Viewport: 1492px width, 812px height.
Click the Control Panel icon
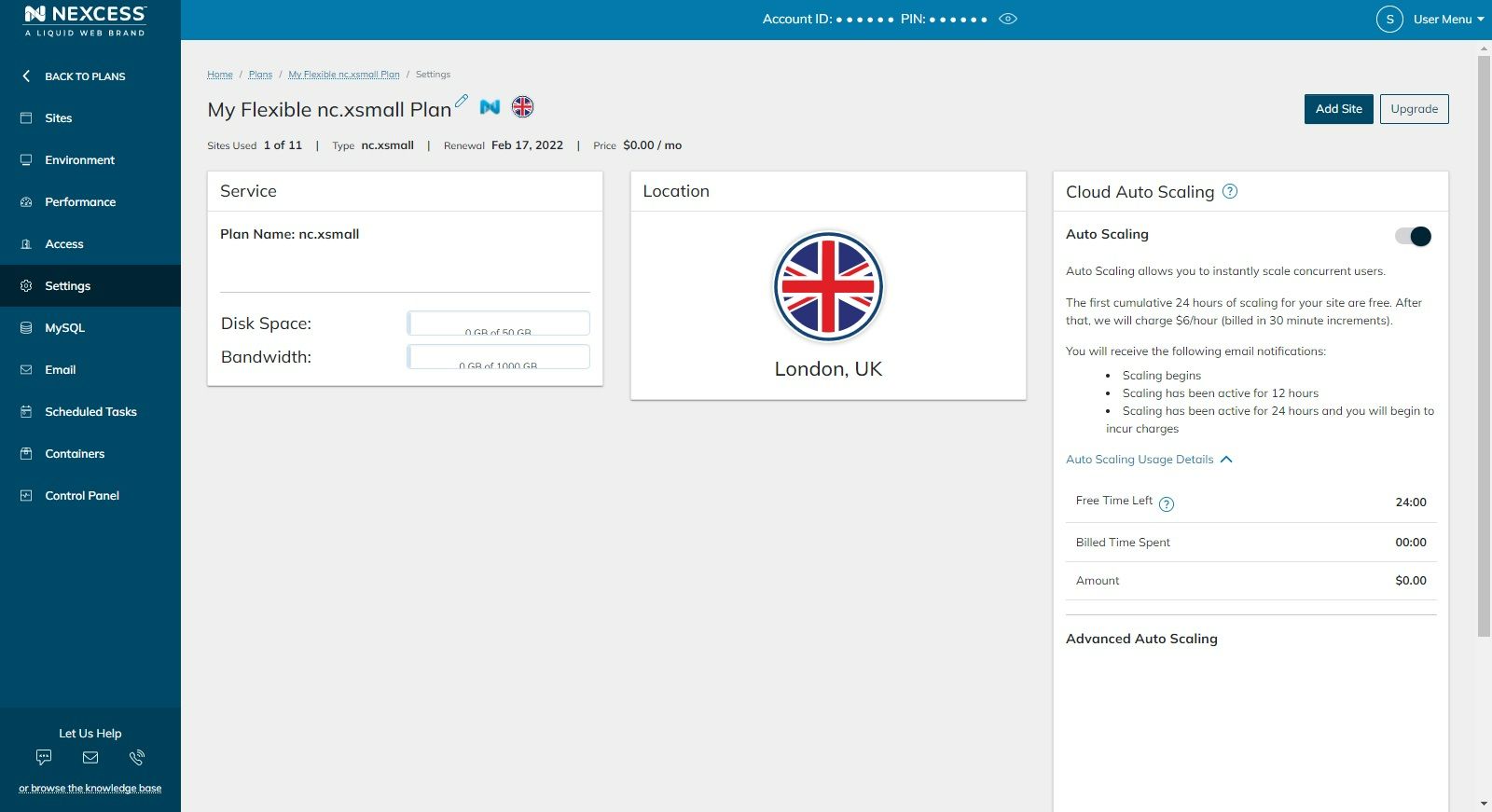point(26,495)
